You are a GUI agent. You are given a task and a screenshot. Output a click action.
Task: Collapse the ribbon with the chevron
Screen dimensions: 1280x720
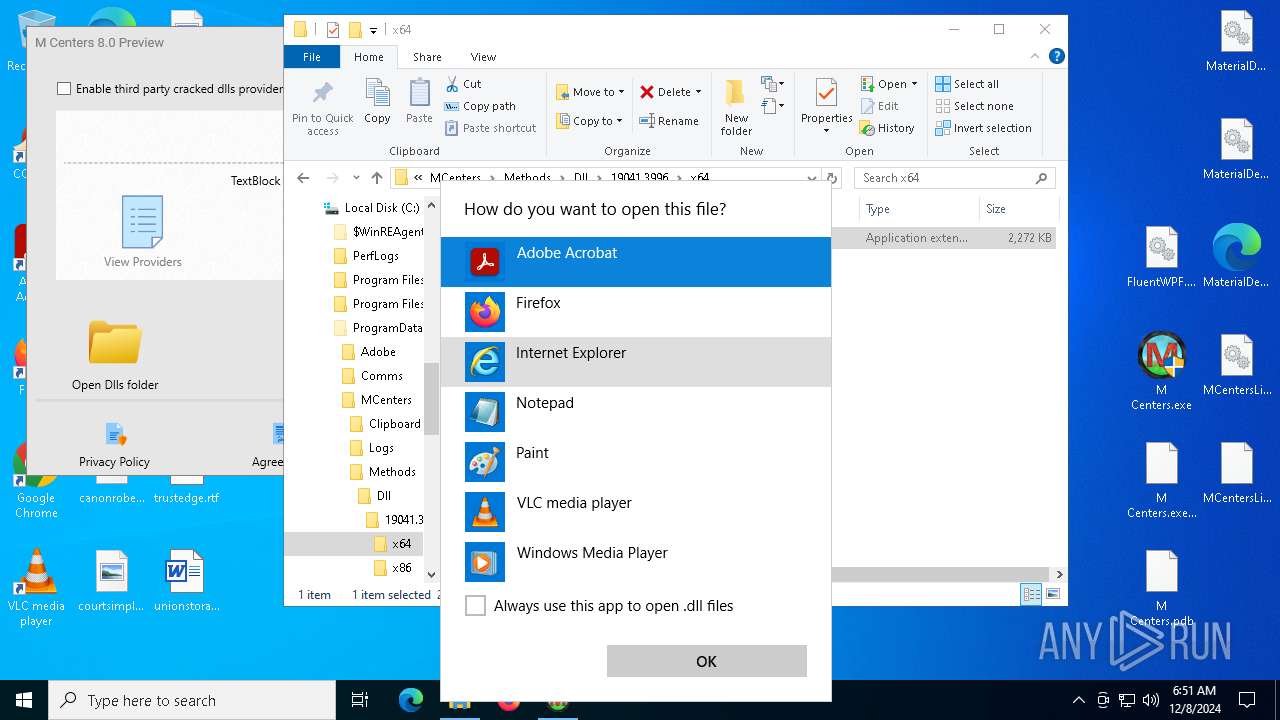pos(1037,57)
